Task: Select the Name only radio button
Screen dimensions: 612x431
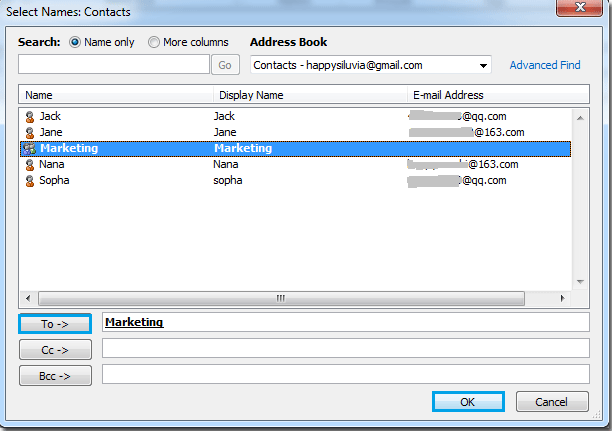Action: click(76, 42)
